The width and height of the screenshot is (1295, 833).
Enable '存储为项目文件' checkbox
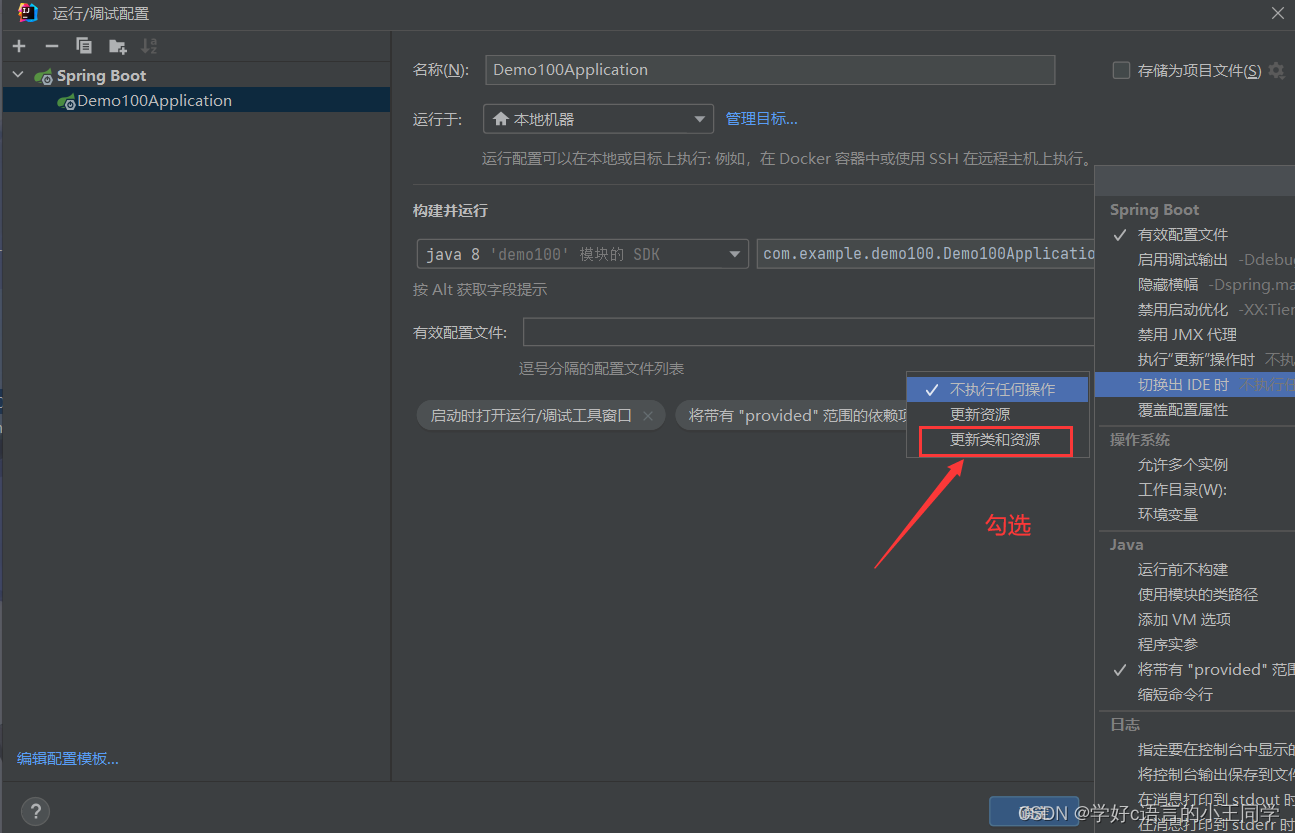click(x=1121, y=70)
